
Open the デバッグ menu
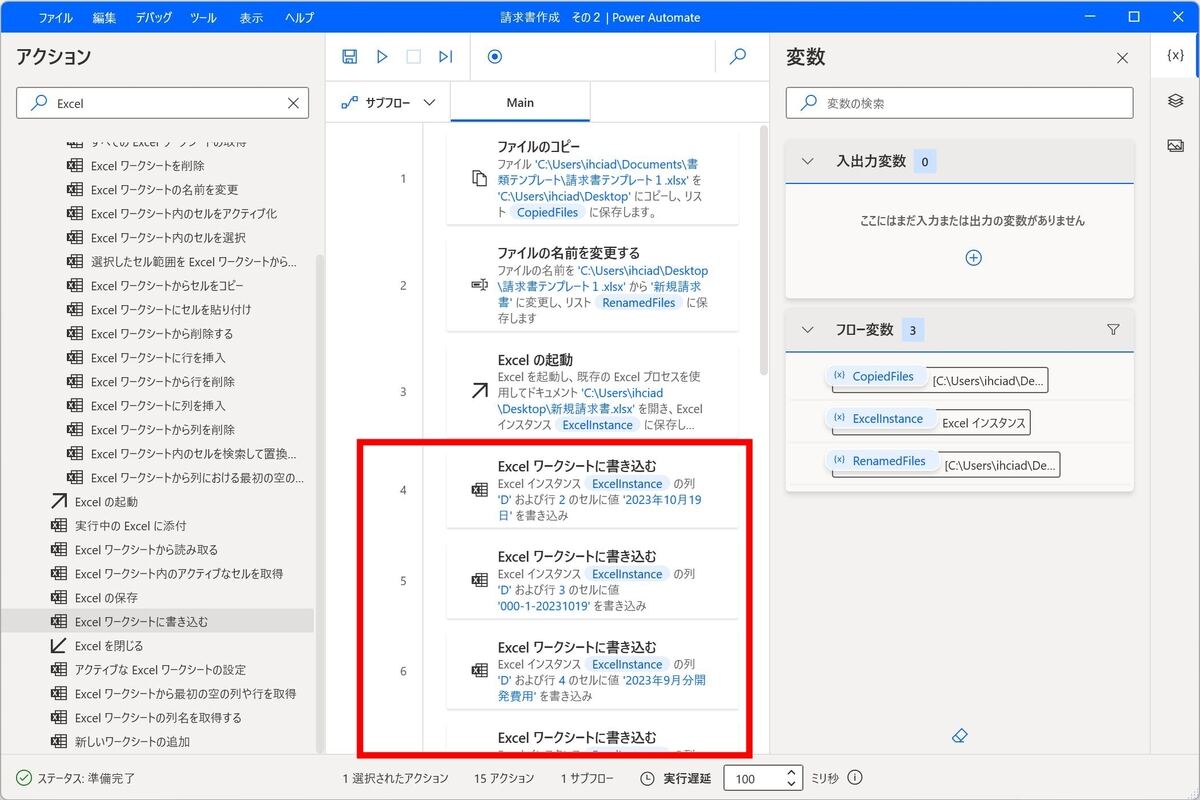click(153, 17)
